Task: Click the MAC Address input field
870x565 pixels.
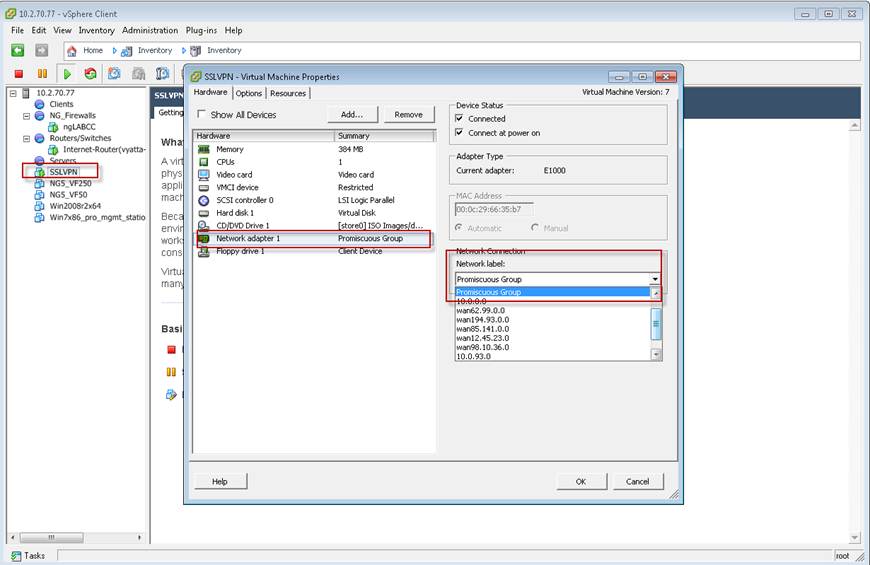Action: pyautogui.click(x=494, y=210)
